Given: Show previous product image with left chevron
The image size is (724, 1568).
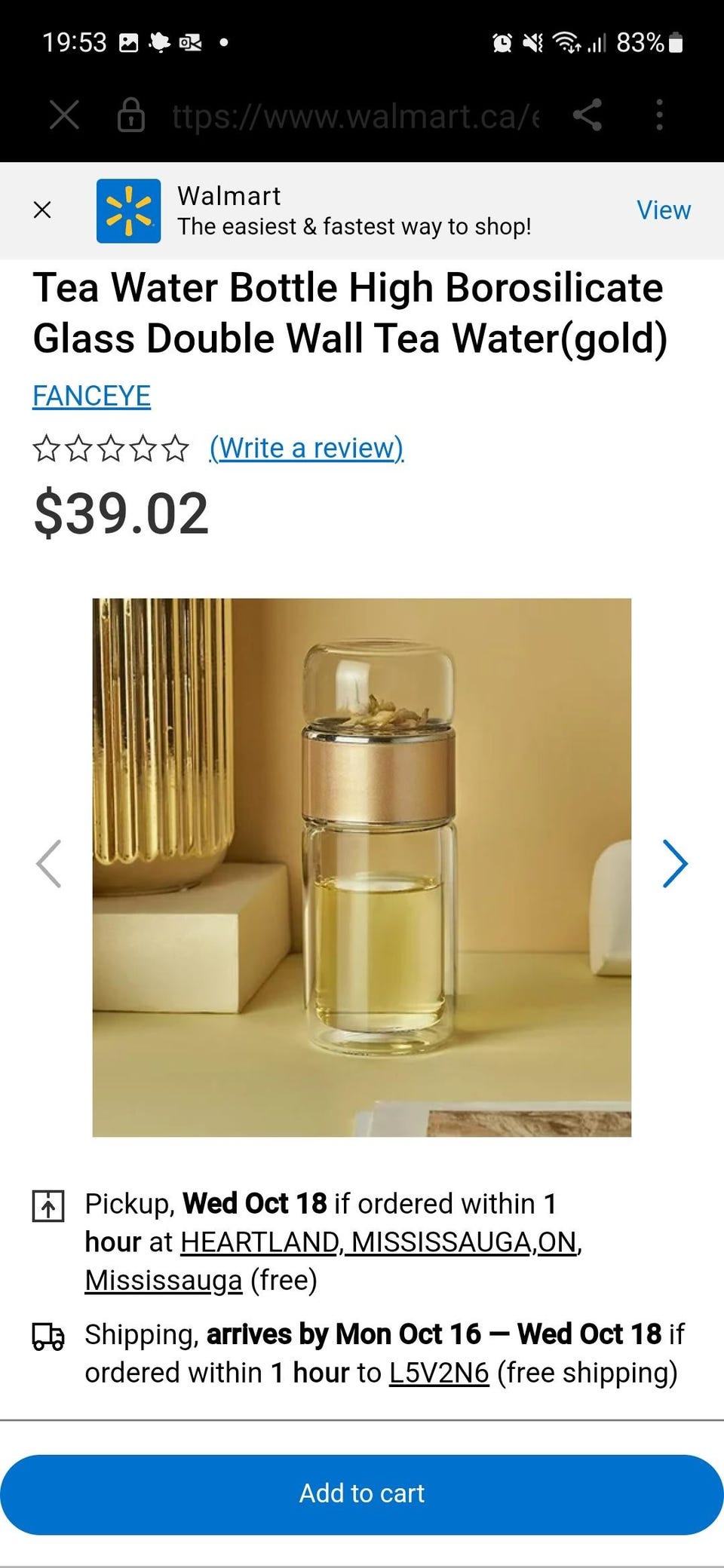Looking at the screenshot, I should [48, 864].
